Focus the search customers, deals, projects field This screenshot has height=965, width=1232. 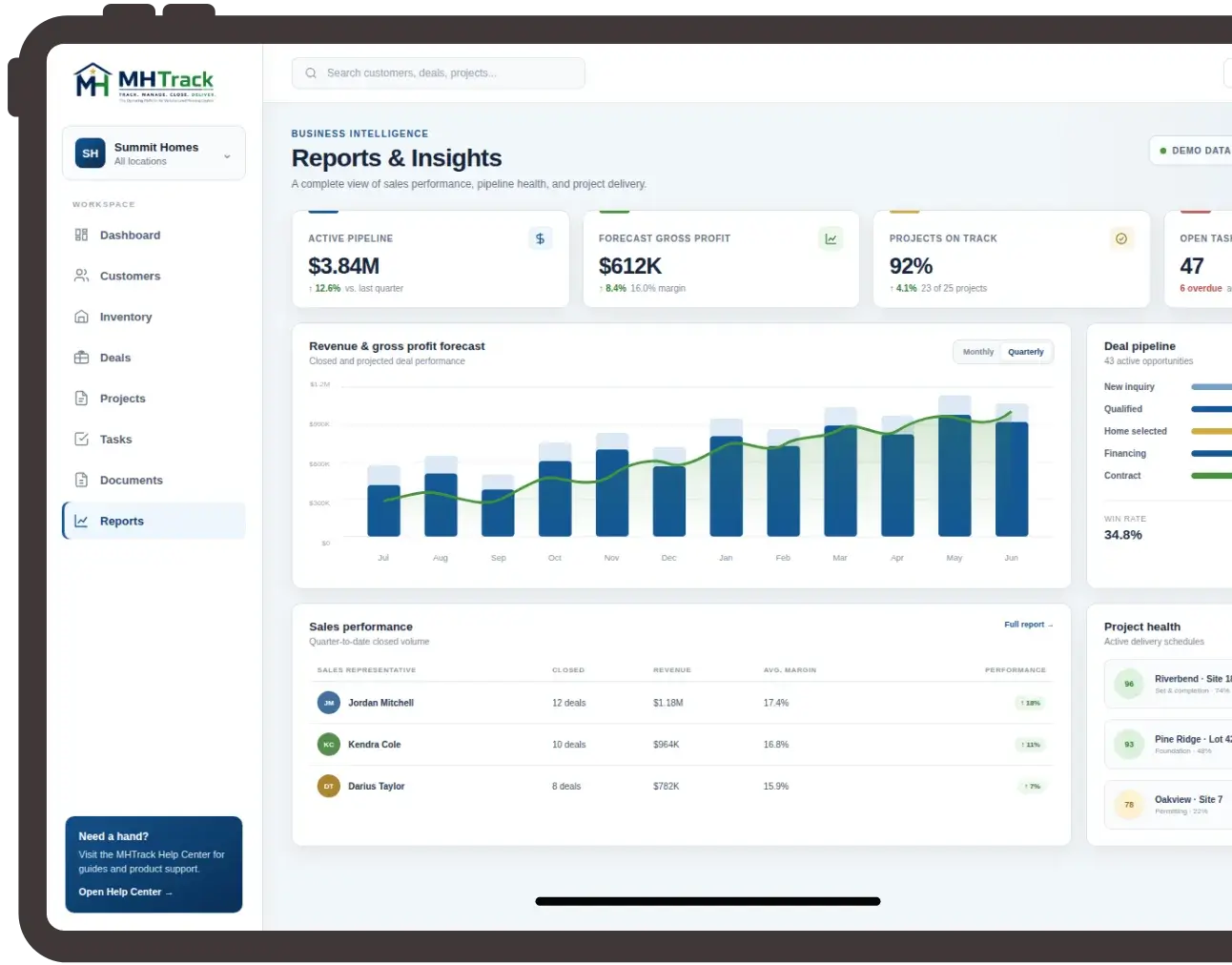(x=439, y=73)
